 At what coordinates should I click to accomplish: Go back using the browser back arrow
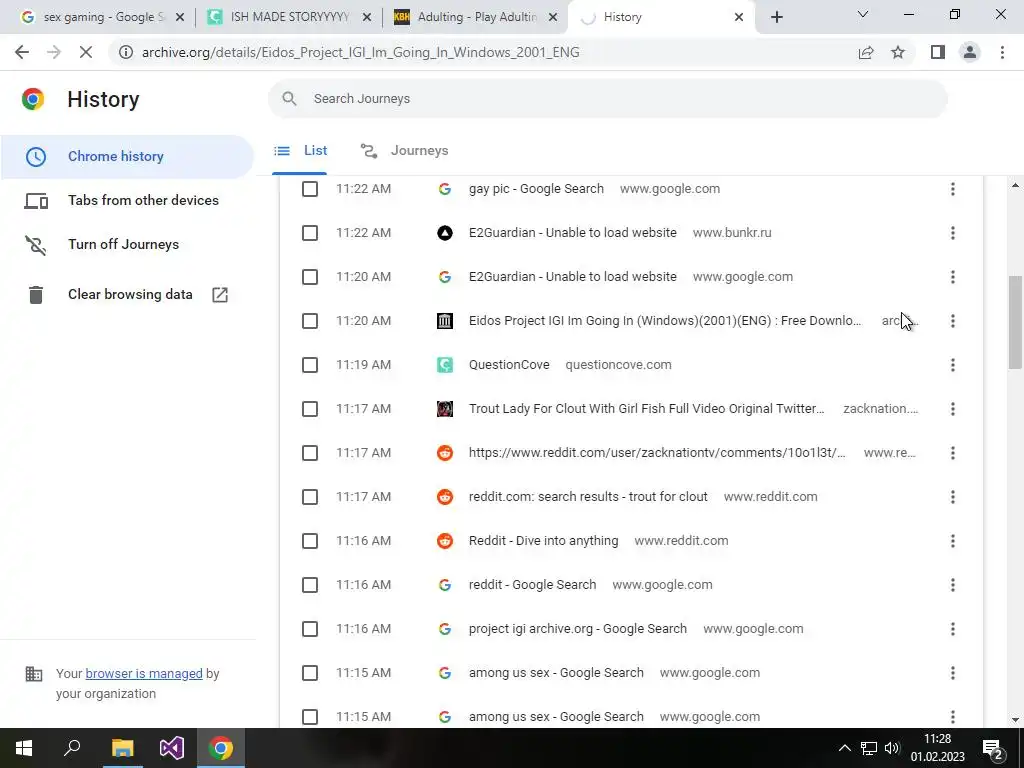pos(22,52)
